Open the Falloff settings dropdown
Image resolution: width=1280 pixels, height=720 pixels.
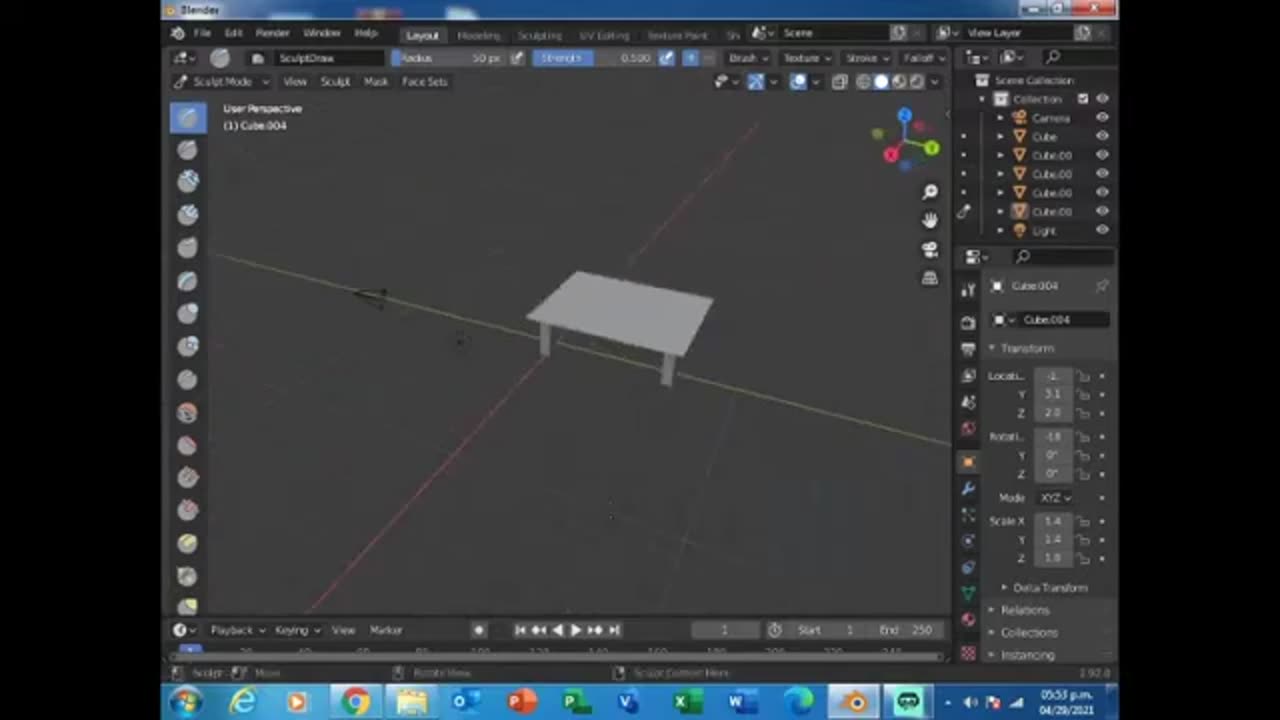point(924,58)
